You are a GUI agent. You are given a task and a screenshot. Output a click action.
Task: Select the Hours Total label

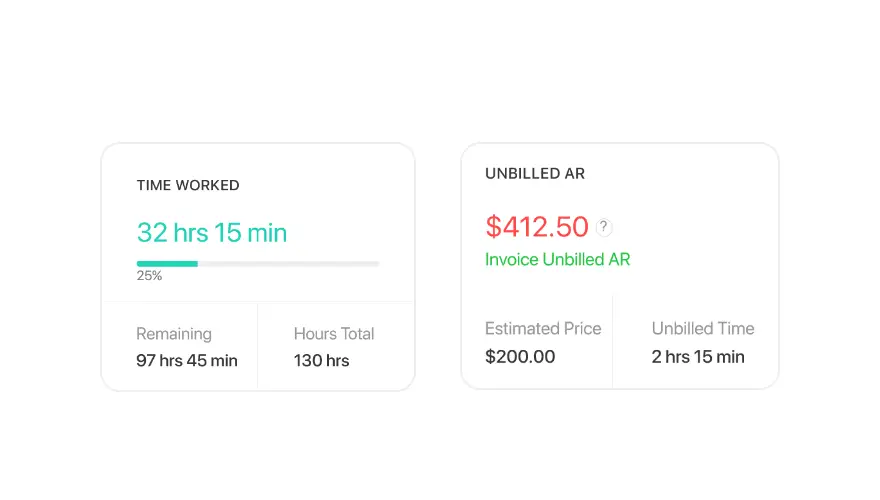tap(334, 334)
